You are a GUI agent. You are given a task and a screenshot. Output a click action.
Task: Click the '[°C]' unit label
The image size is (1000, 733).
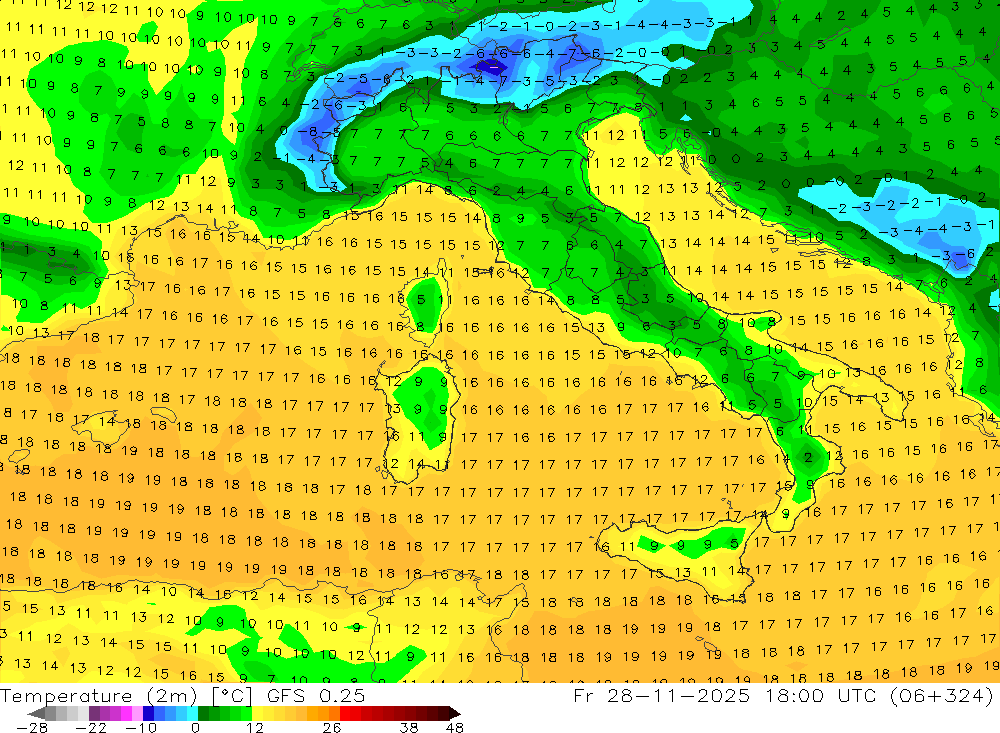232,695
